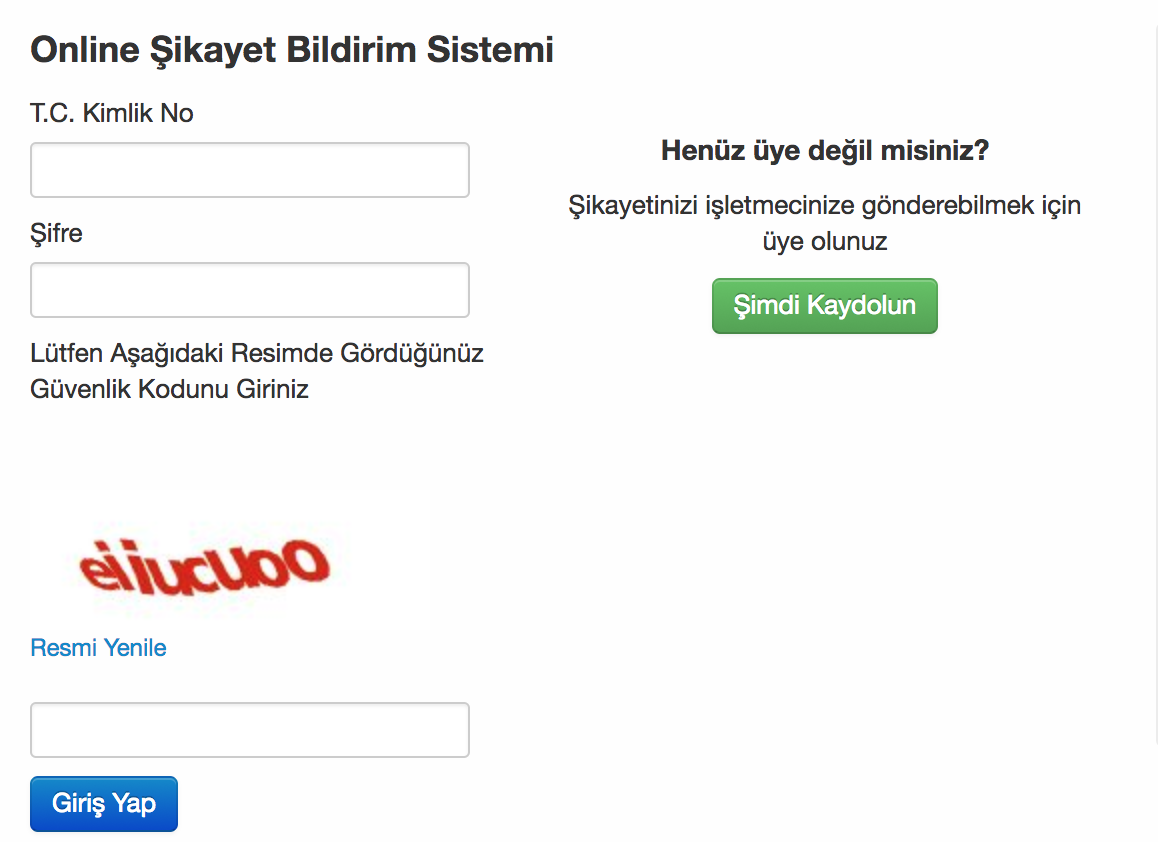Click the Henüz üye değil misiniz? heading
Screen dimensions: 1158x842
pos(825,151)
